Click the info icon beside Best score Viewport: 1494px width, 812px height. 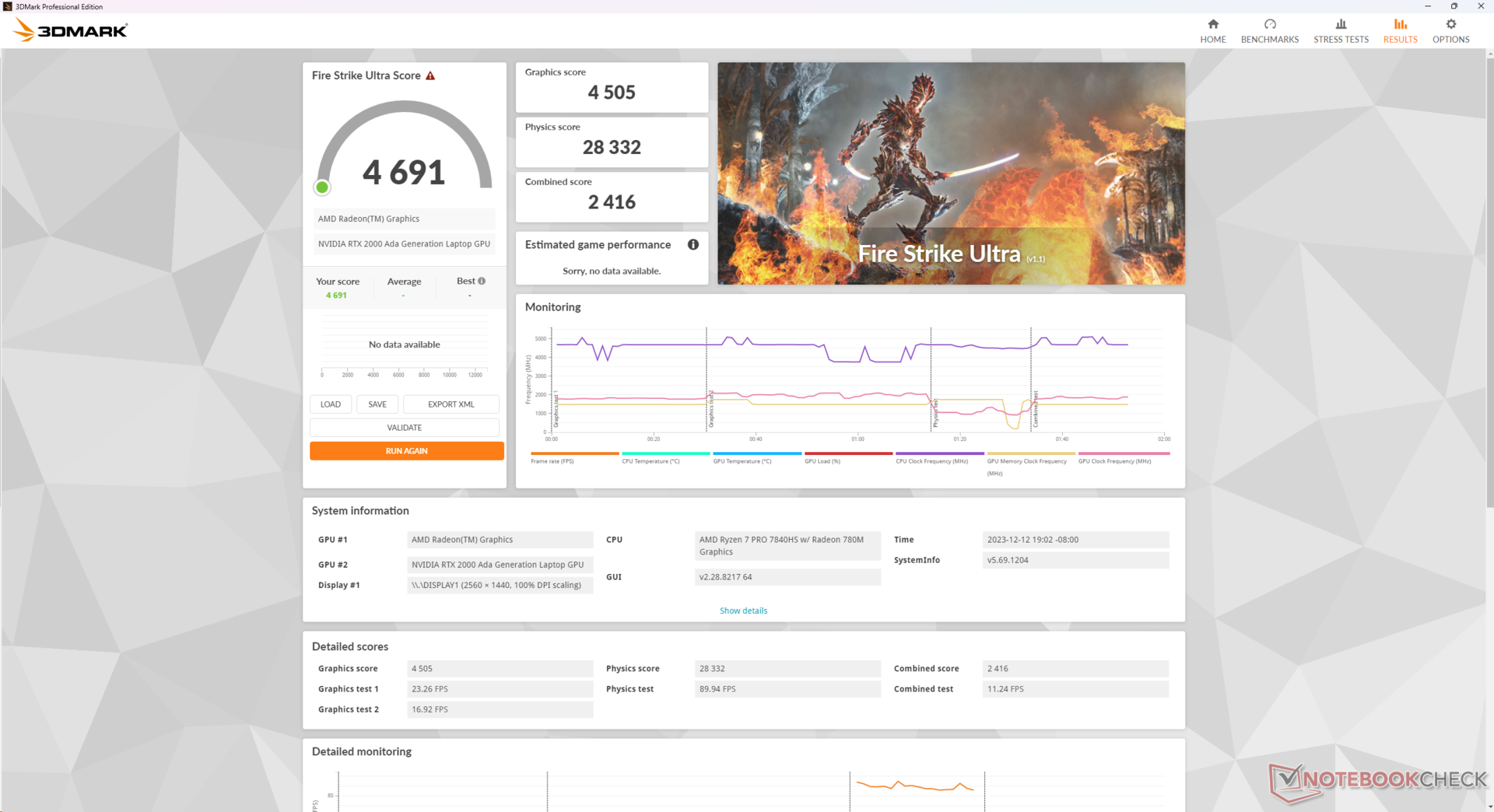pos(482,282)
